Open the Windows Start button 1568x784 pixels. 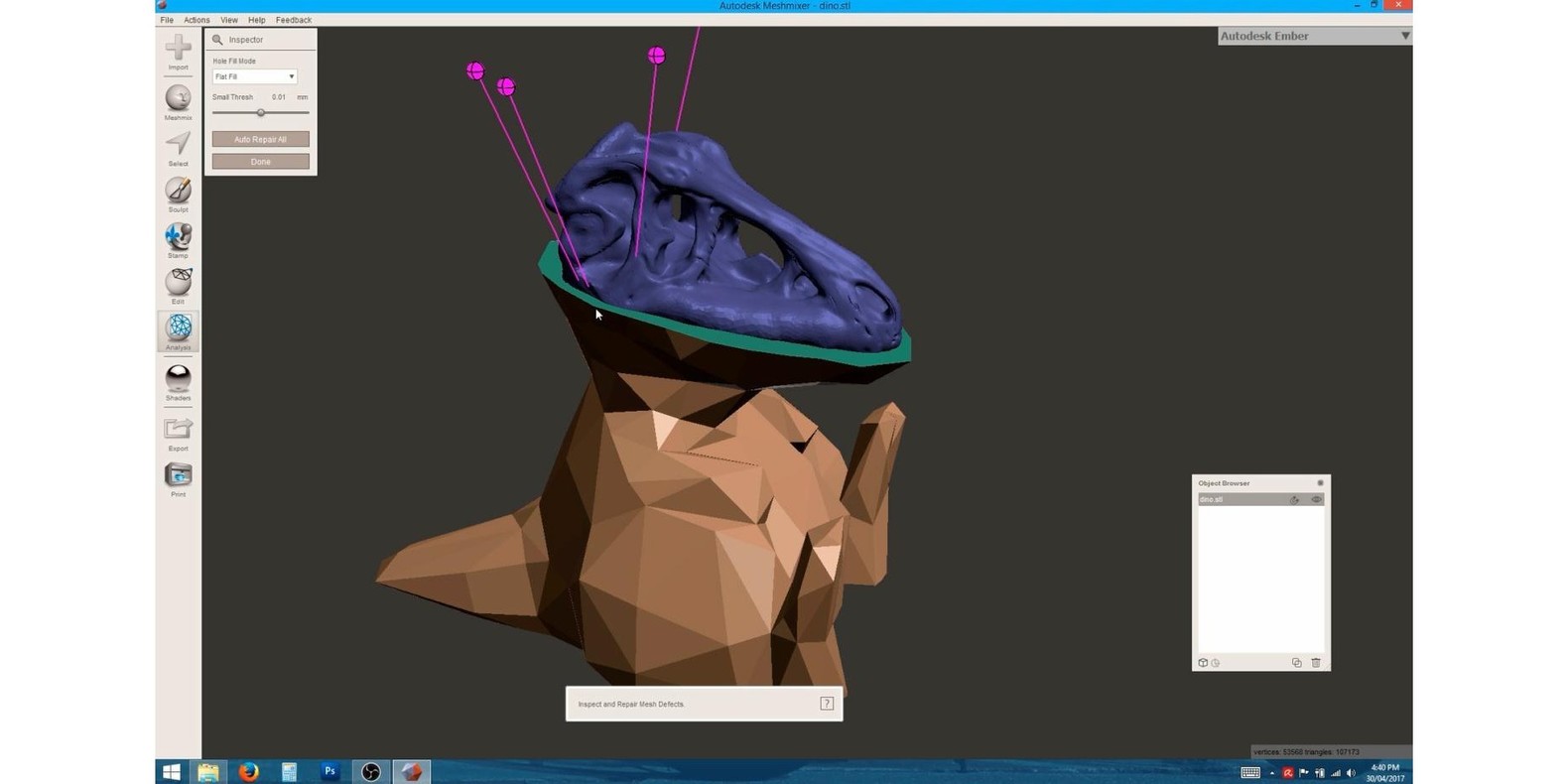[x=171, y=772]
